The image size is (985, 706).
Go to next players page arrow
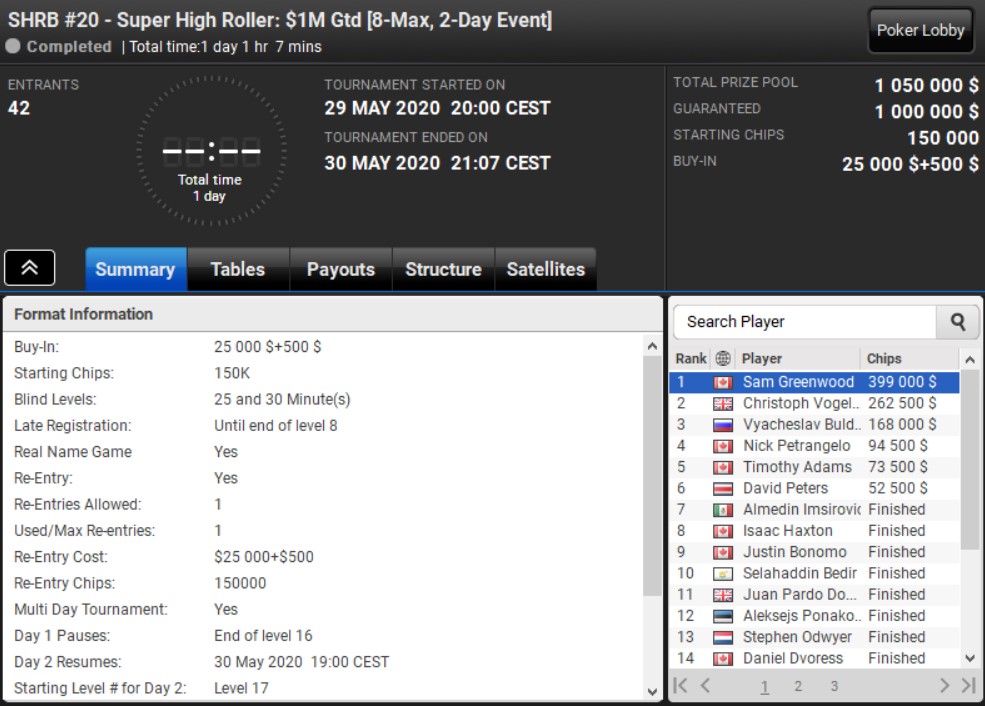[944, 685]
